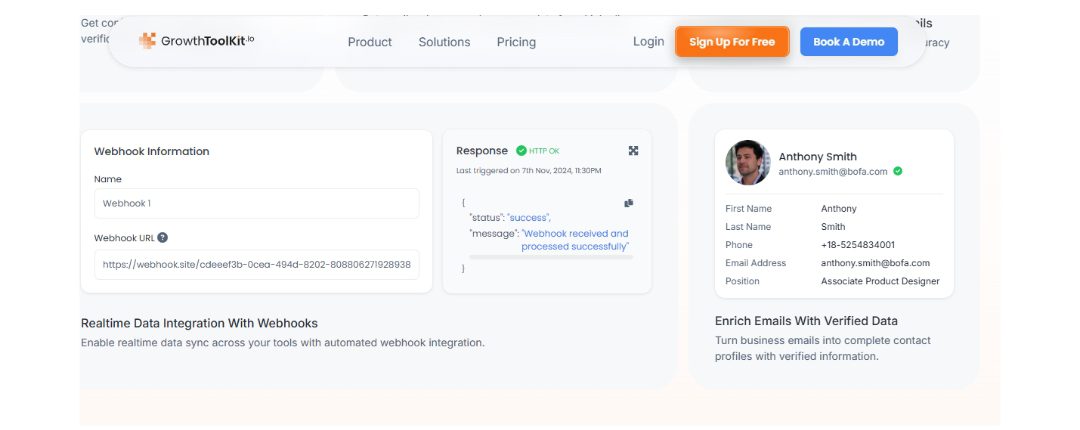
Task: Click the phone number +18-5254834001
Action: 858,245
